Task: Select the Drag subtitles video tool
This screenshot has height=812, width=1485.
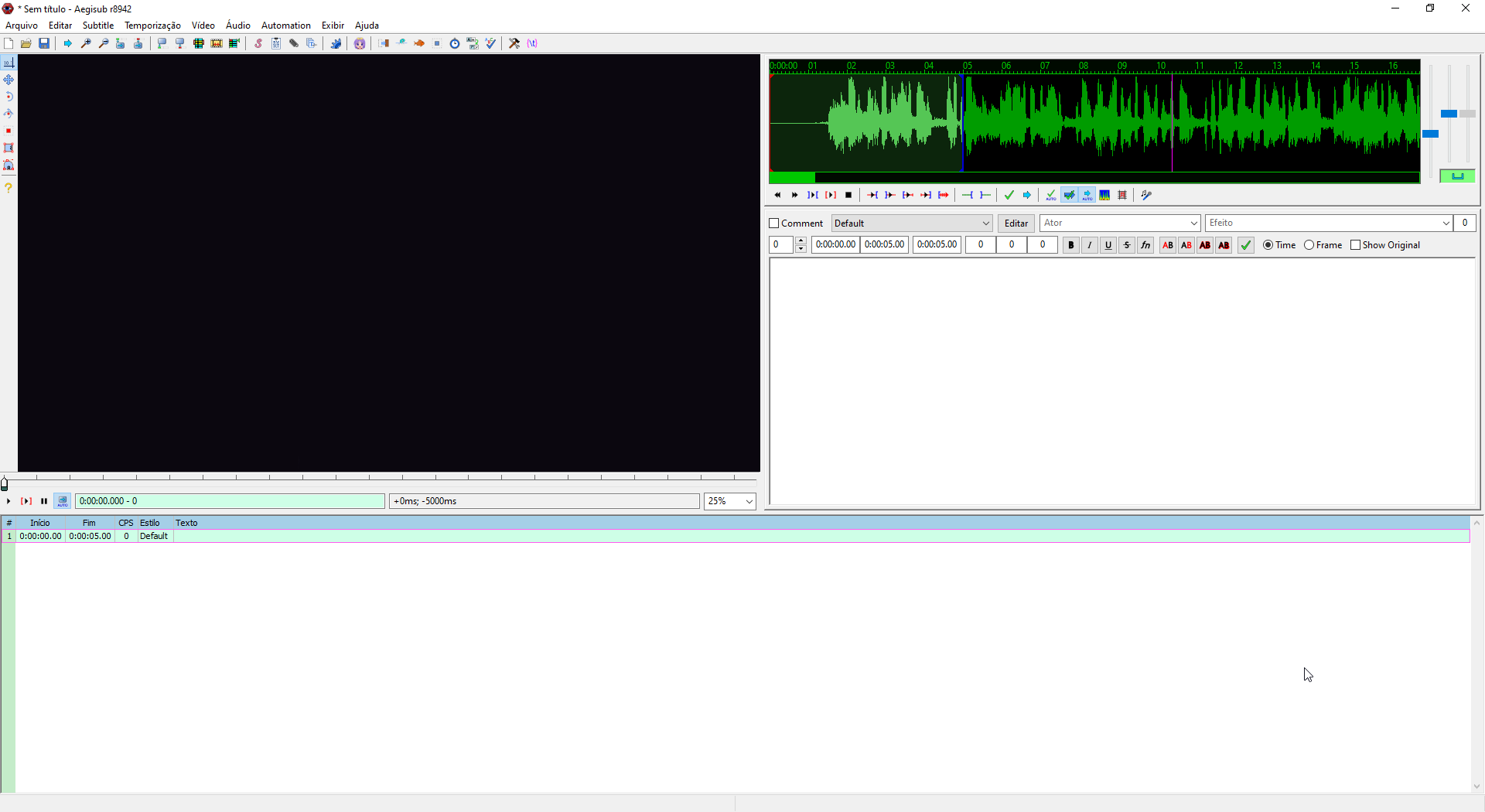Action: point(9,80)
